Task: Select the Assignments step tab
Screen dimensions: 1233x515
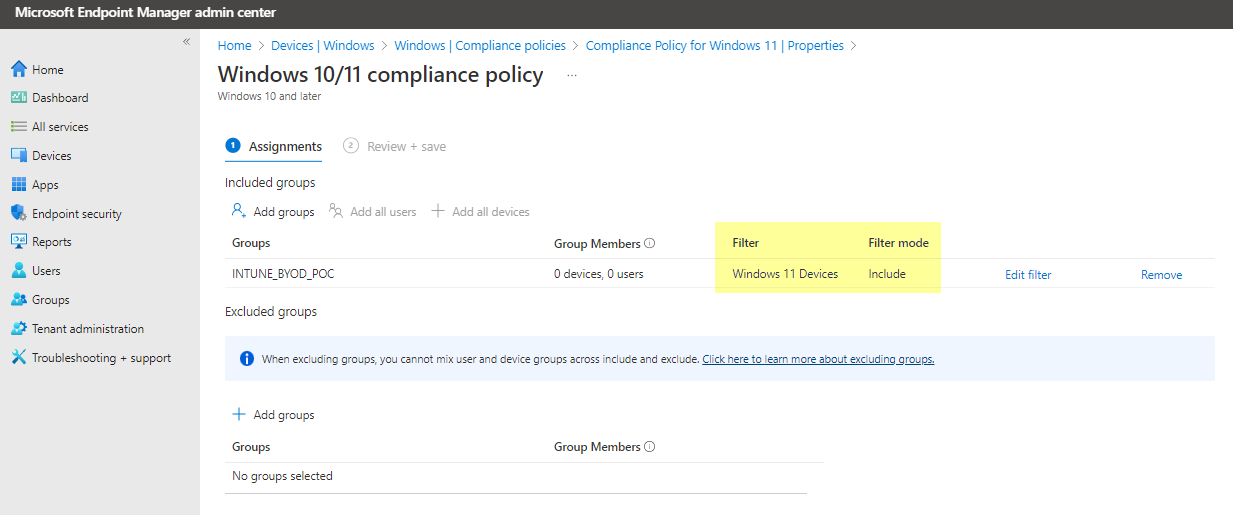Action: 274,146
